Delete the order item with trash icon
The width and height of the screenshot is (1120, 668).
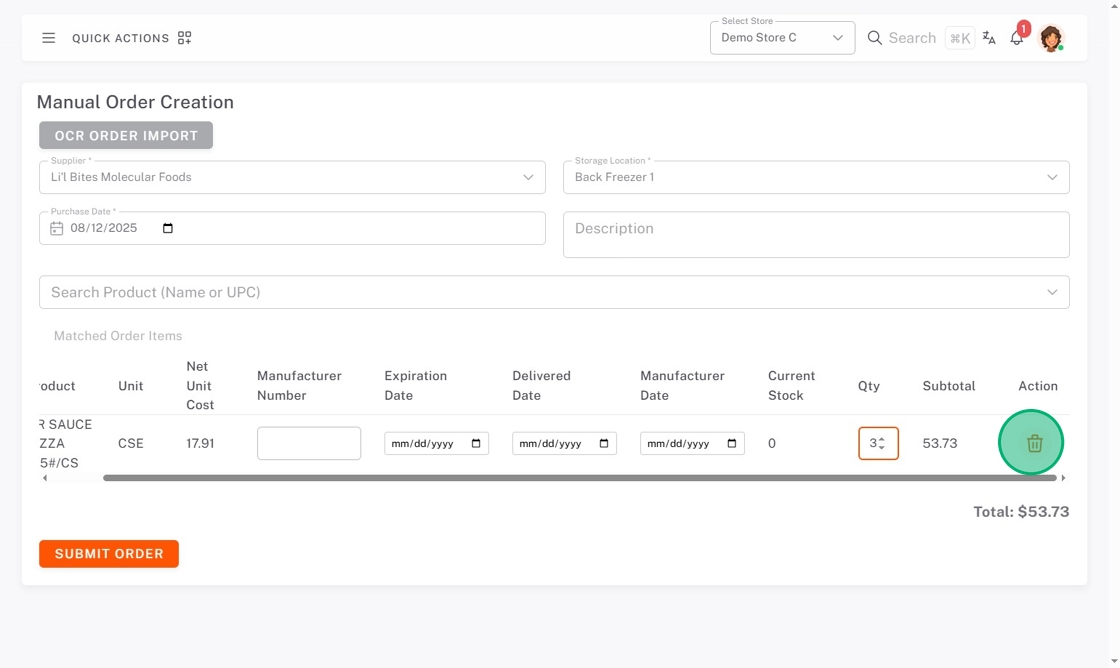pos(1034,443)
